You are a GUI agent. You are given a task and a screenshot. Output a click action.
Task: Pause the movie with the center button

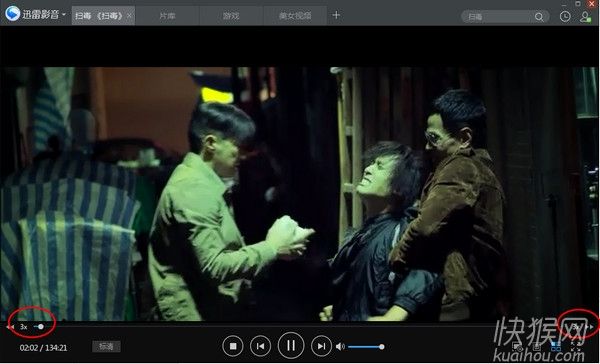tap(291, 346)
